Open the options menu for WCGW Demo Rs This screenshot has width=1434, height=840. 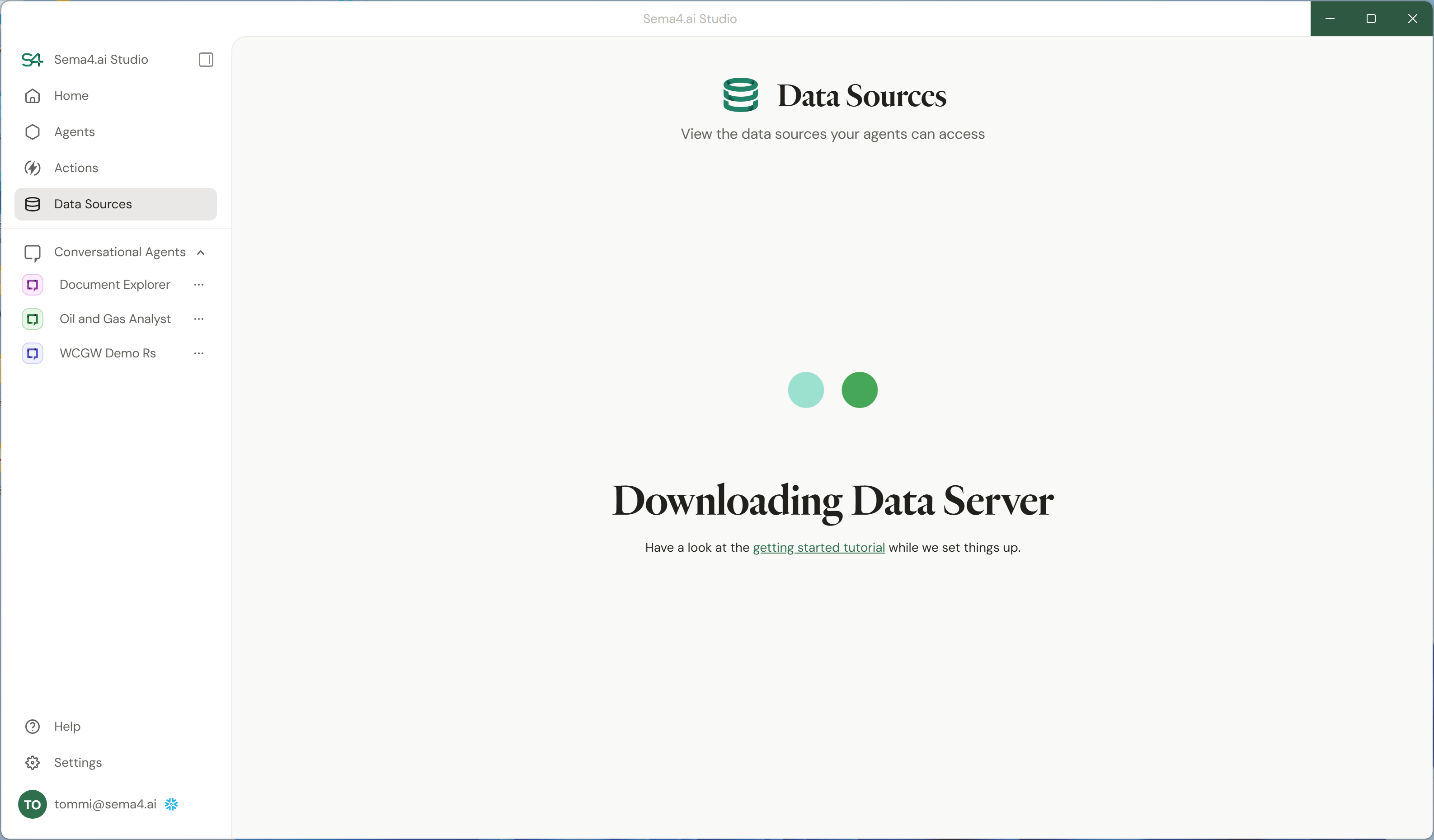point(198,353)
